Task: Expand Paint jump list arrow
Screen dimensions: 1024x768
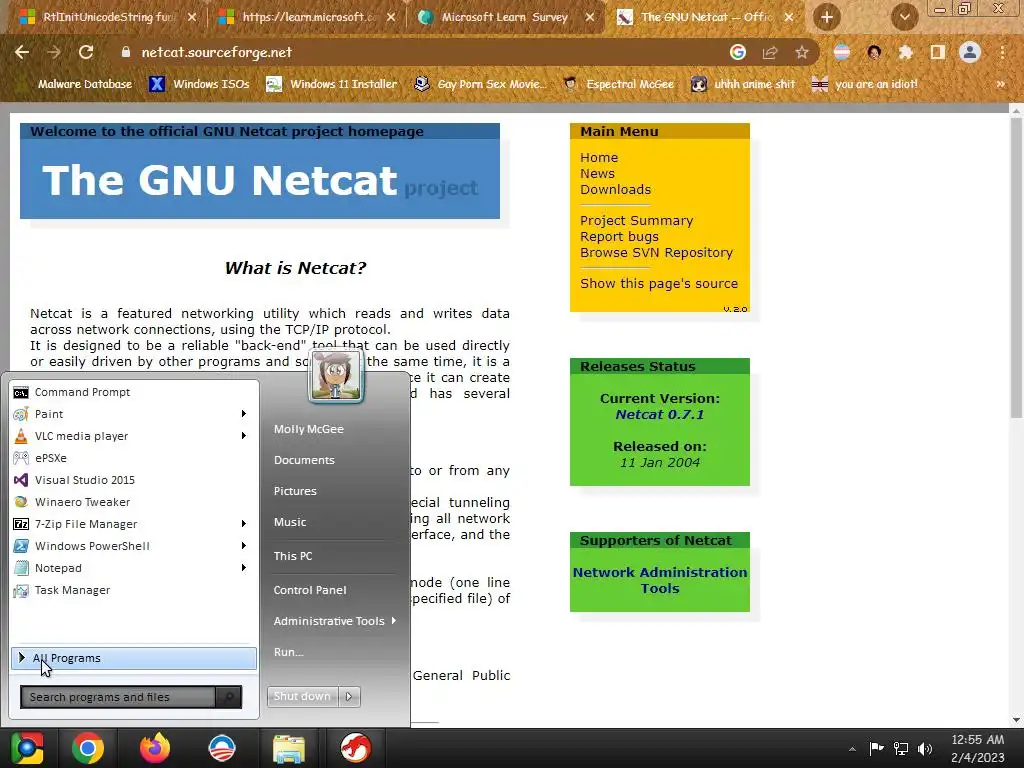Action: [x=244, y=414]
